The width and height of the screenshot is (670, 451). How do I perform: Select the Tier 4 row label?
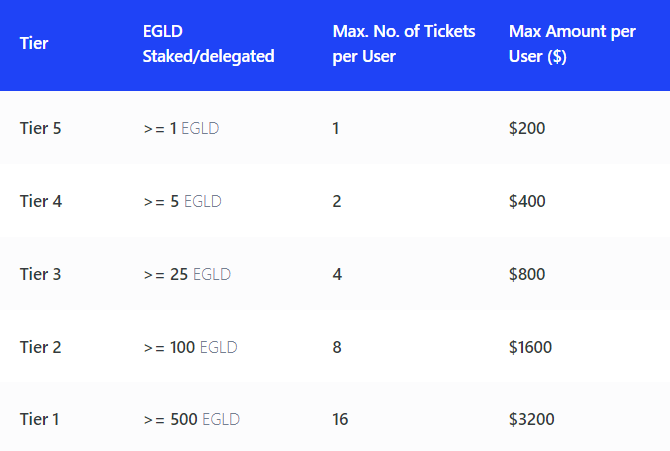coord(41,201)
